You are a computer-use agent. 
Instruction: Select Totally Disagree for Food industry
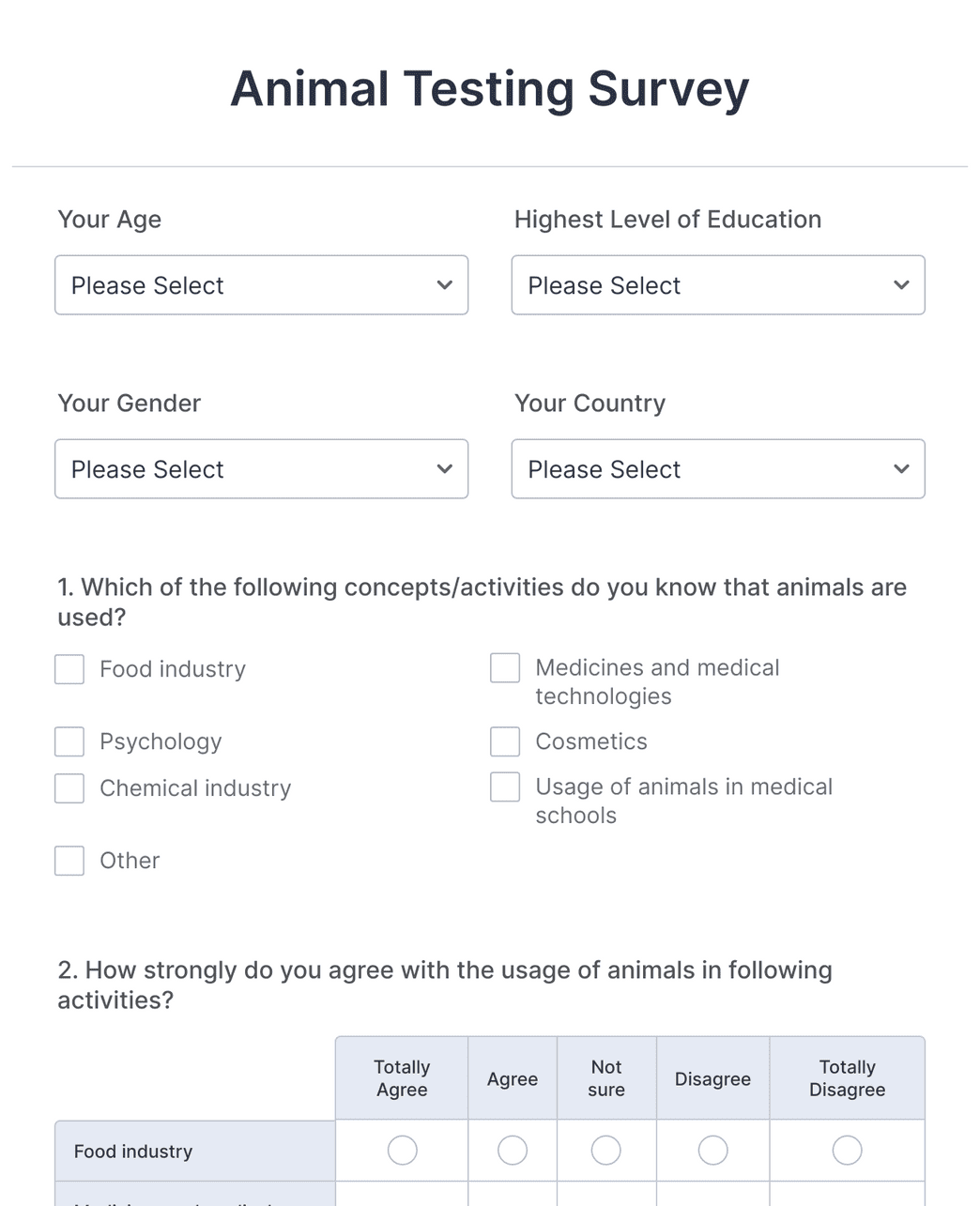(847, 1150)
